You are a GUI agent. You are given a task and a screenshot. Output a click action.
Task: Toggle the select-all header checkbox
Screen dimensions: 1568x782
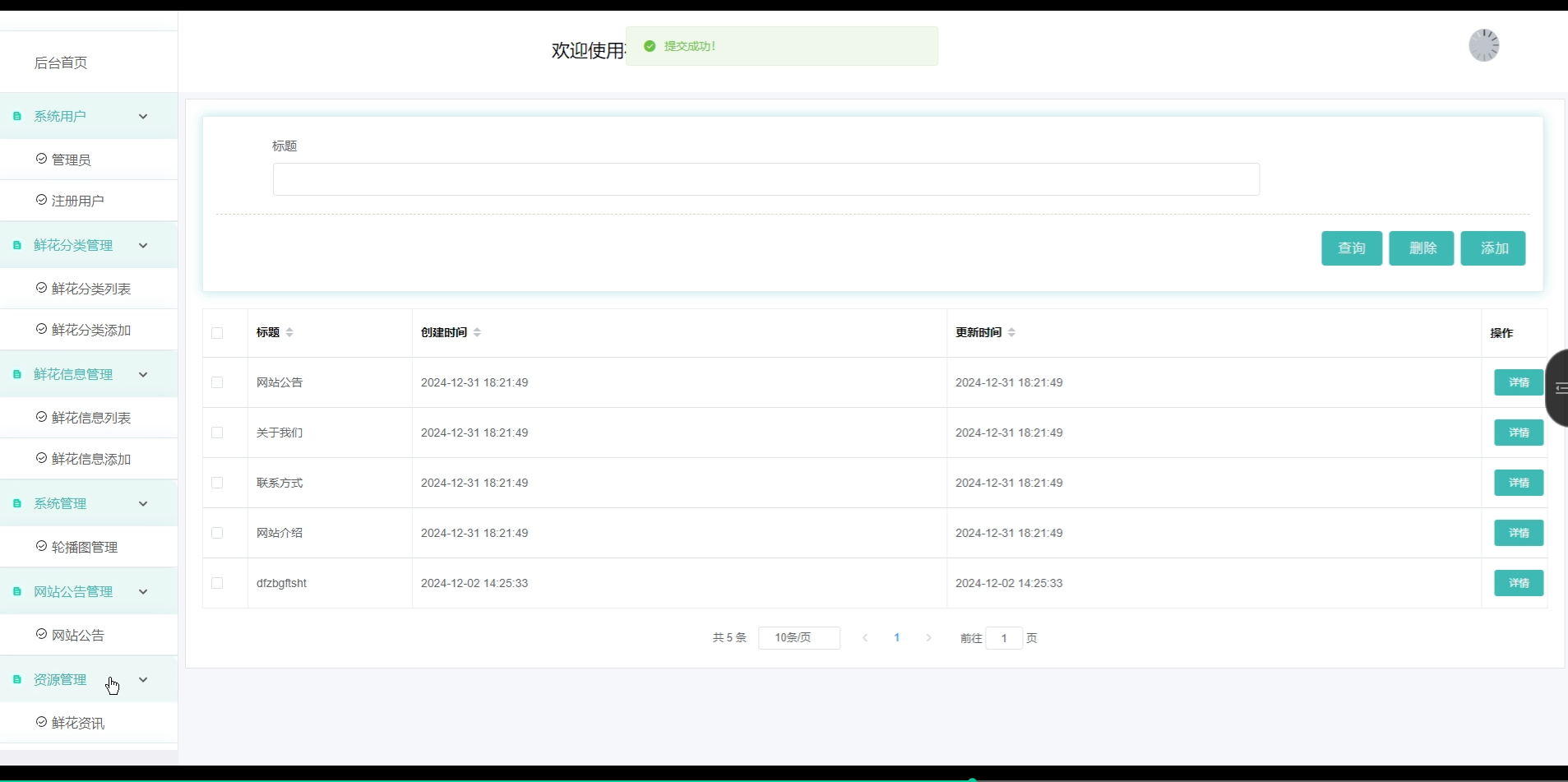217,333
